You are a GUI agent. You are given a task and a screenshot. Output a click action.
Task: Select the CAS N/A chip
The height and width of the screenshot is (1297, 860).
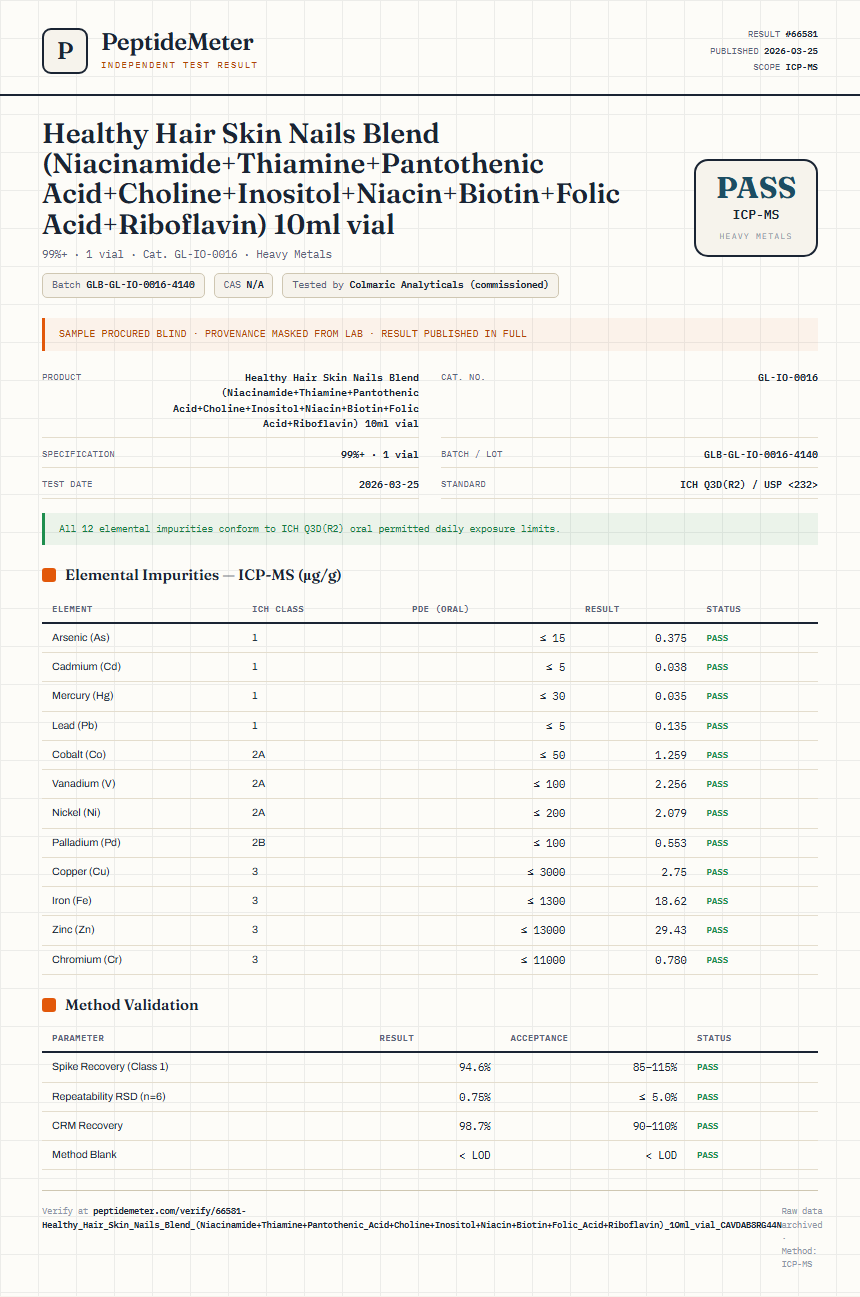point(244,285)
